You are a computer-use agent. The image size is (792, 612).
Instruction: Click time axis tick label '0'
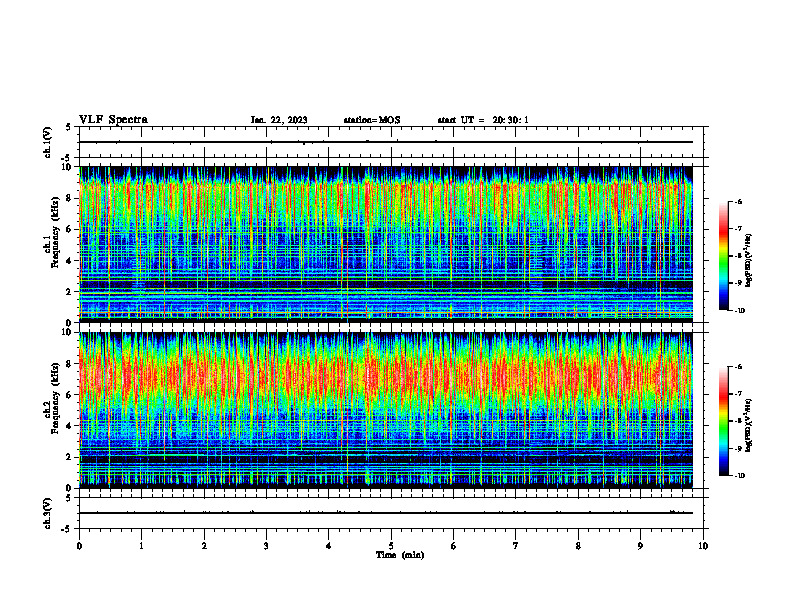(x=79, y=546)
